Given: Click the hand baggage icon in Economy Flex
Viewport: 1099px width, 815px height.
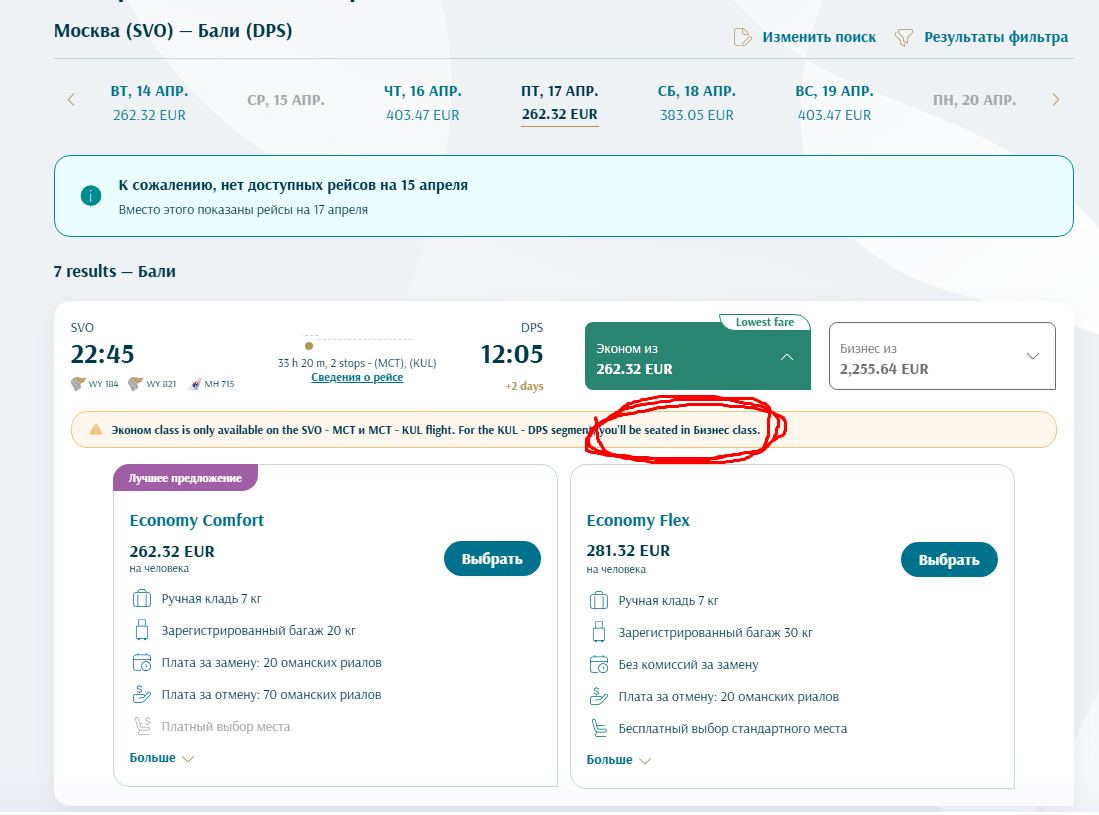Looking at the screenshot, I should [x=599, y=601].
